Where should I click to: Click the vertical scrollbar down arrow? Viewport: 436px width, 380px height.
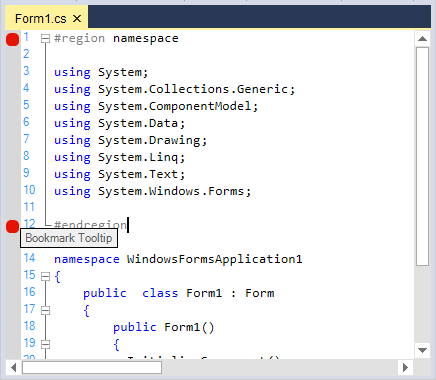422,350
